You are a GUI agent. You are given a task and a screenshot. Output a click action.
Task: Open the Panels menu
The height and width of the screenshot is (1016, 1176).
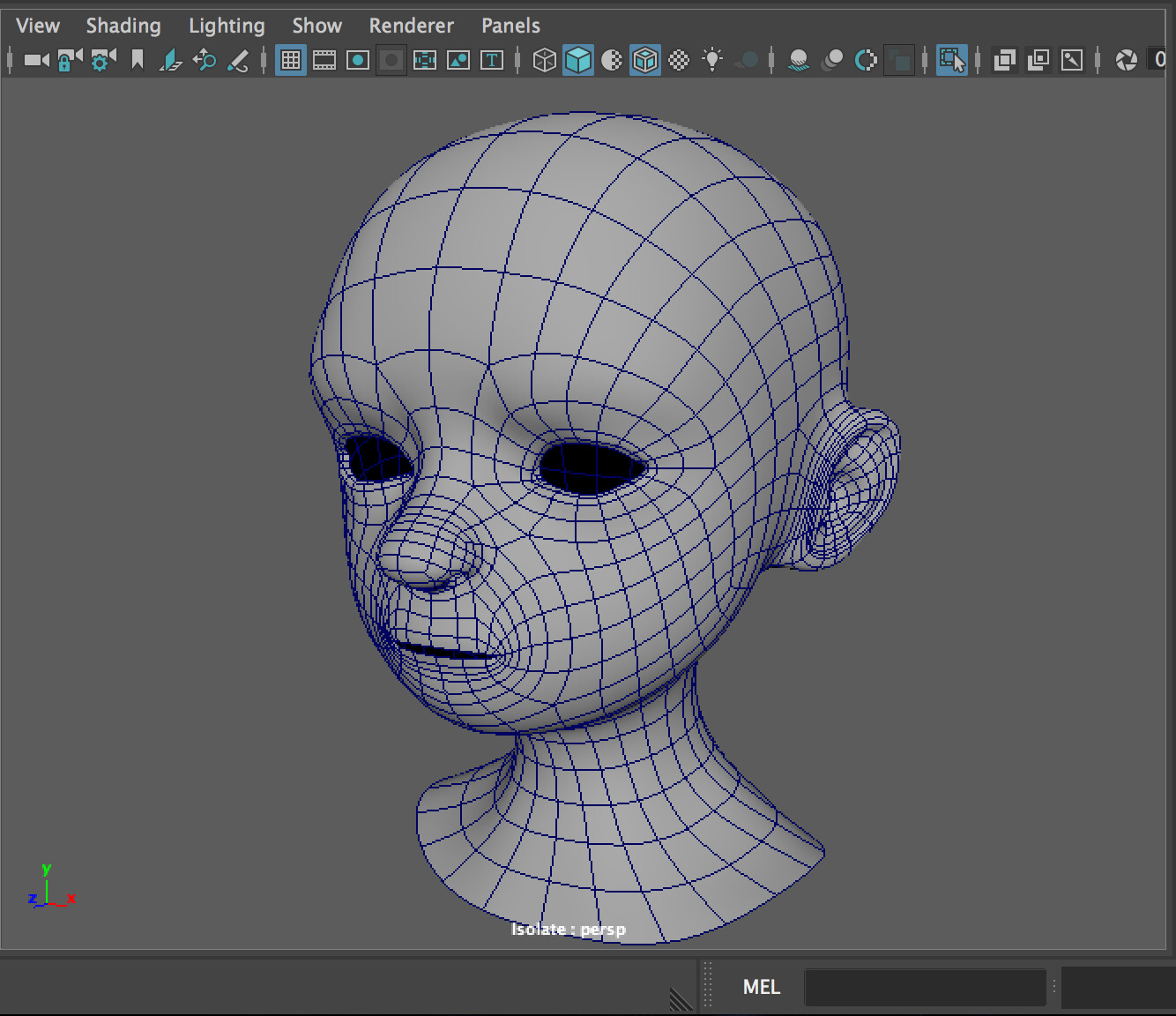tap(510, 25)
